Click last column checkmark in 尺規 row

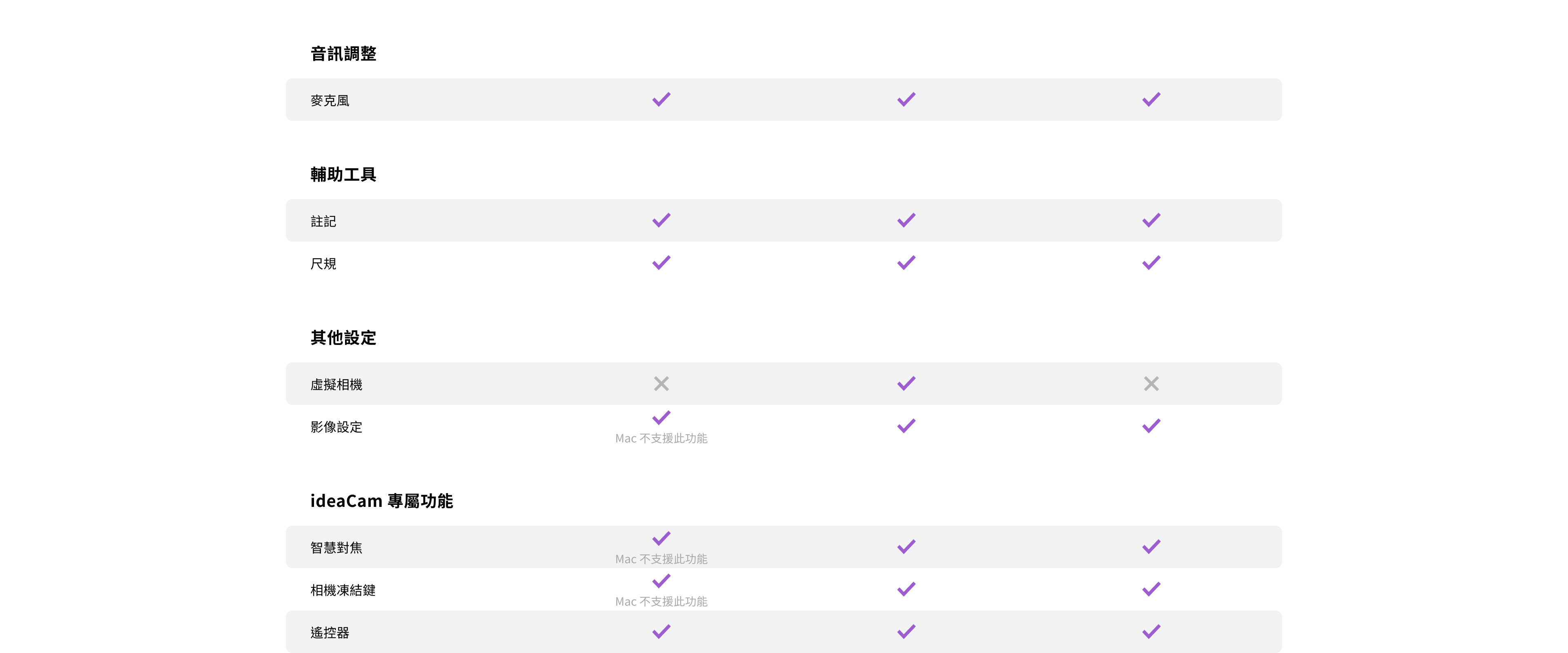[x=1151, y=262]
